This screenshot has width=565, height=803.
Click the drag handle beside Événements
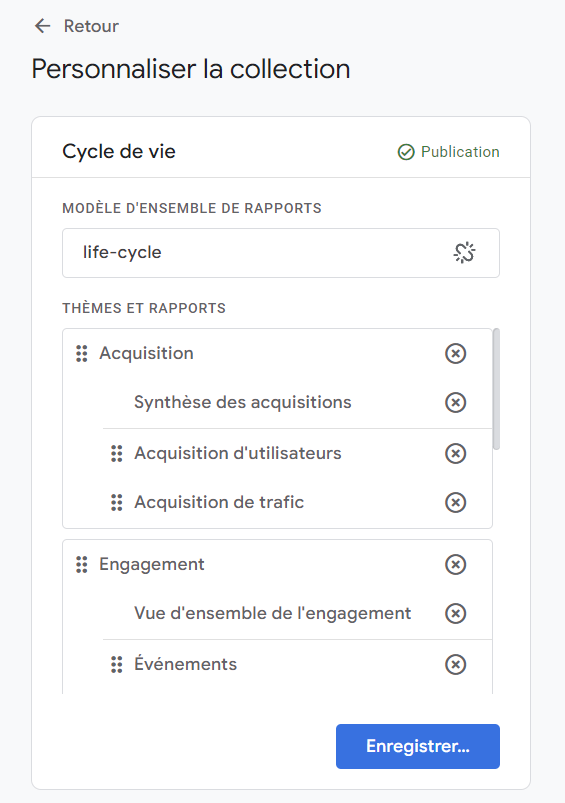pyautogui.click(x=117, y=664)
